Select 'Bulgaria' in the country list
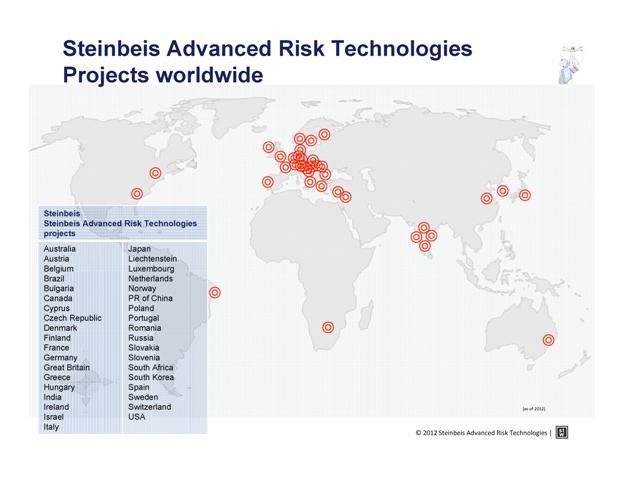 (x=59, y=288)
